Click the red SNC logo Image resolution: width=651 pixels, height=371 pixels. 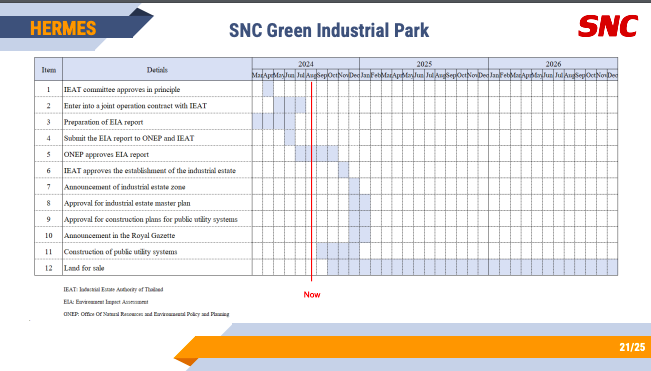point(608,26)
